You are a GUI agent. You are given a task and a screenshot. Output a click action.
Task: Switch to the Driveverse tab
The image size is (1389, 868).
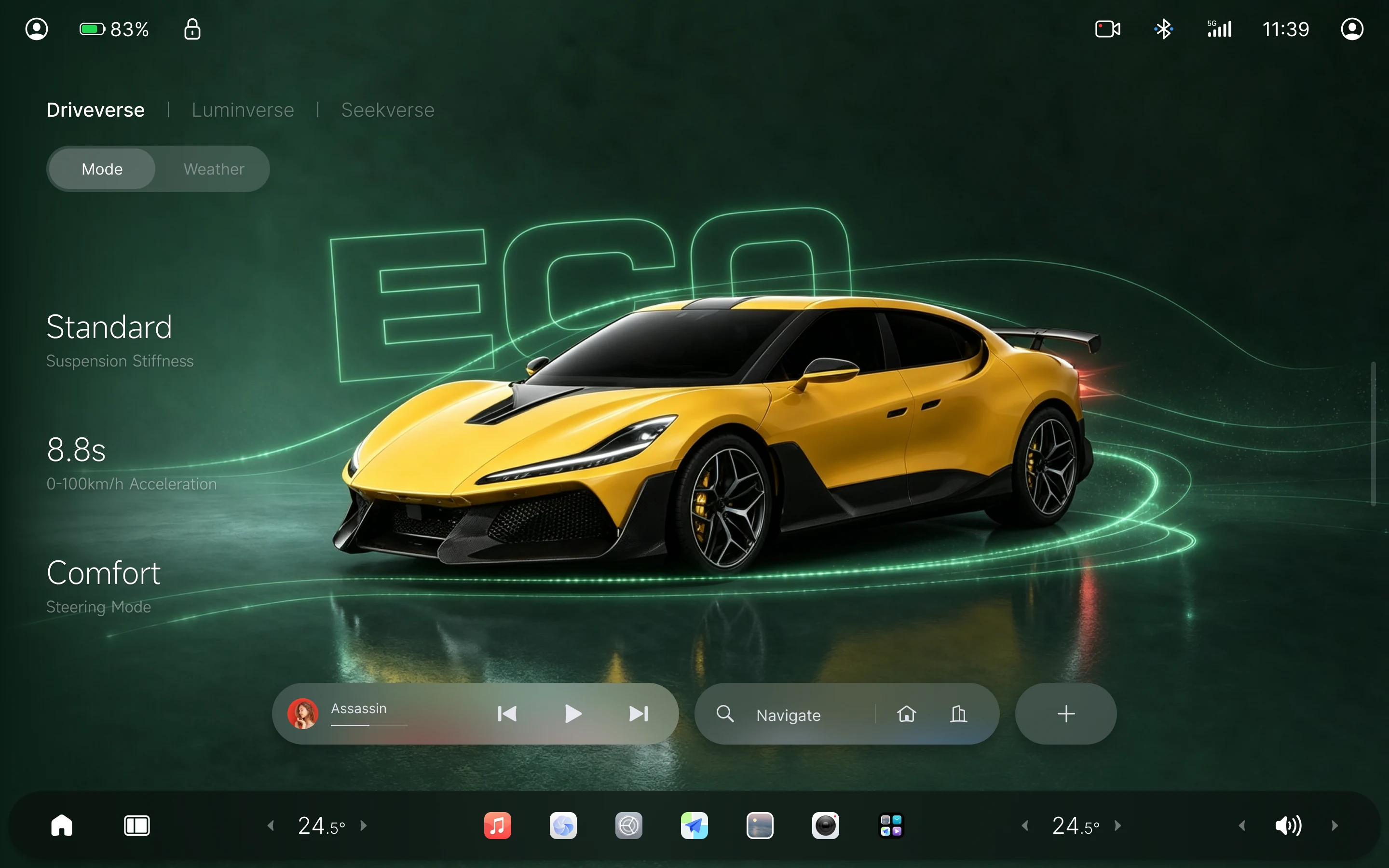pos(95,109)
